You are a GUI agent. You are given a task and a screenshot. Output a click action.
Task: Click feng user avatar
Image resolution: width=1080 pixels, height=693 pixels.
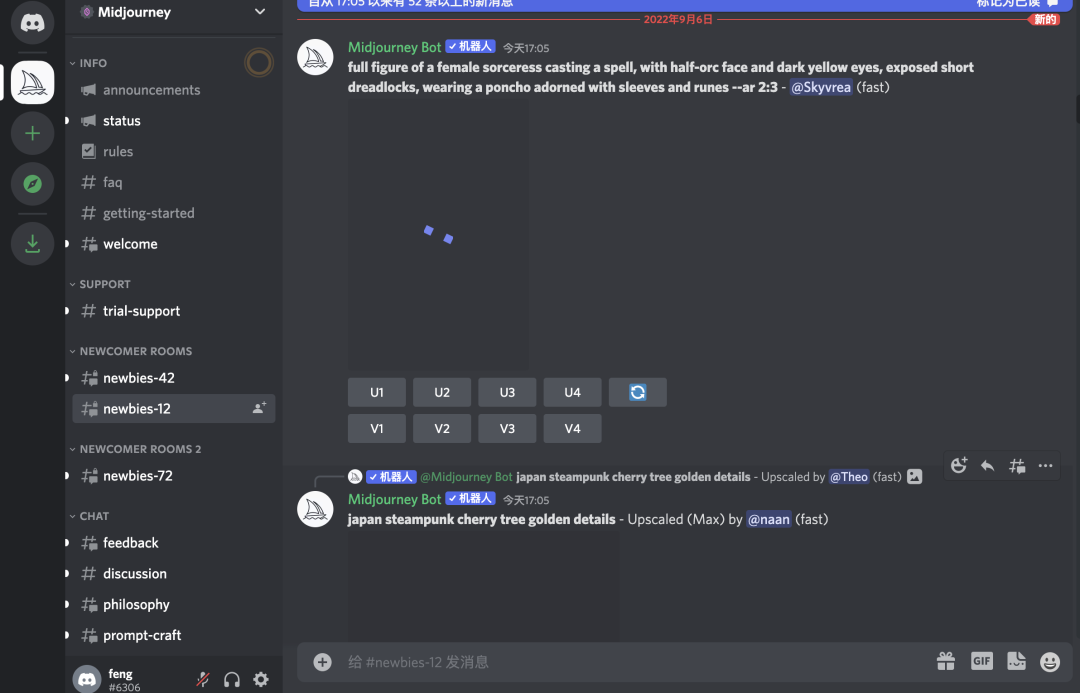point(87,679)
